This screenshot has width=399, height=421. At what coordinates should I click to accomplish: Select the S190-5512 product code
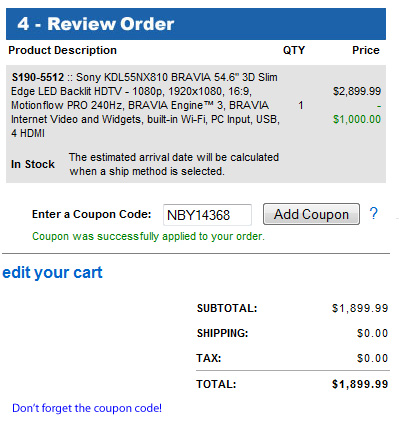(x=38, y=77)
